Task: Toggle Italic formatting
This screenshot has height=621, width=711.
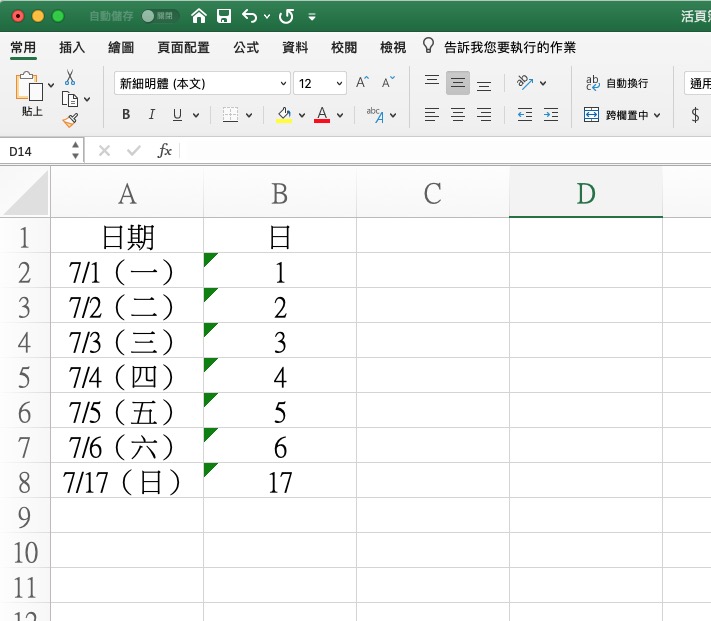Action: (152, 115)
